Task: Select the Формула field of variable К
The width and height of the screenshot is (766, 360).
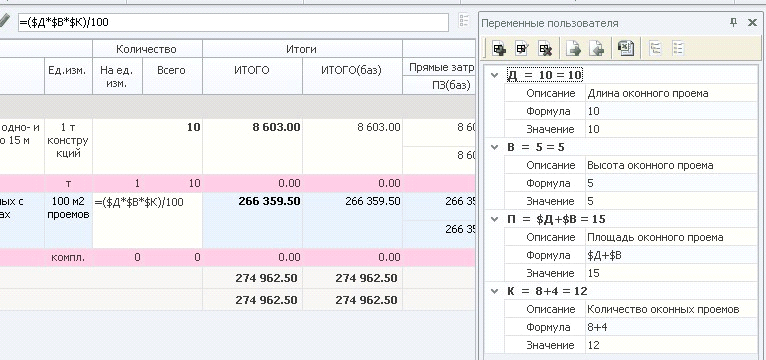Action: click(671, 327)
